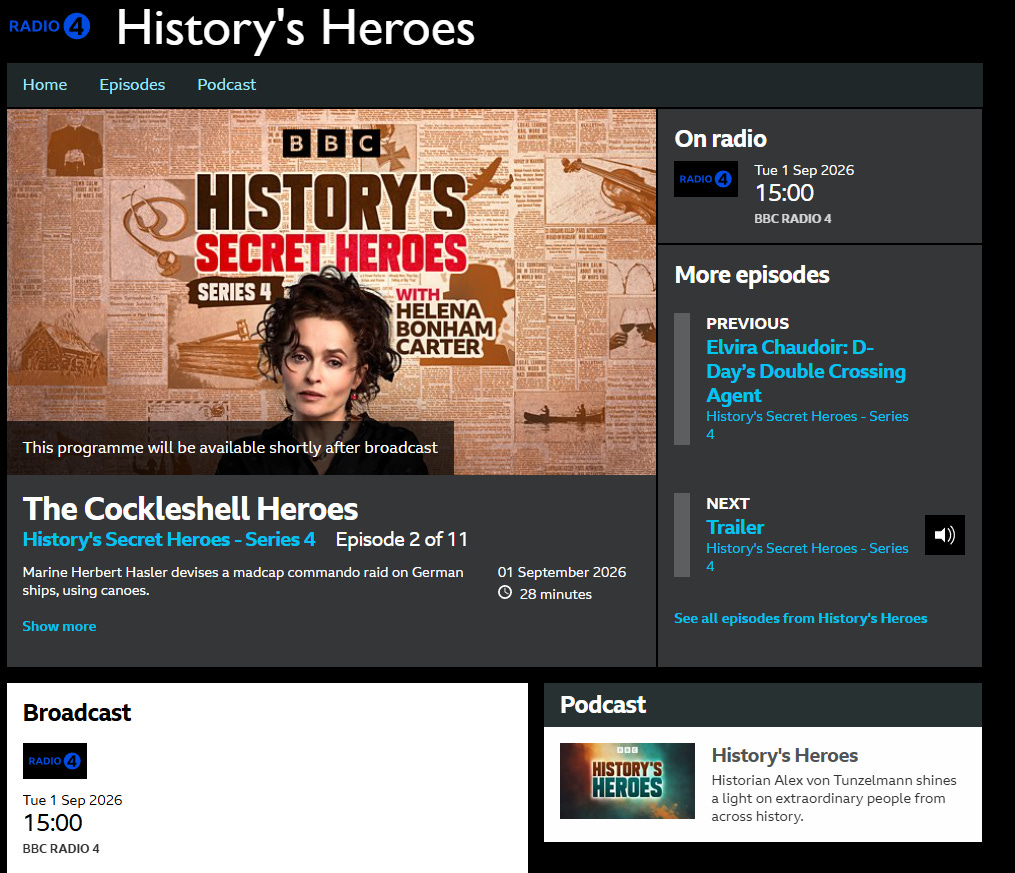
Task: Click the 'available shortly after broadcast' notice
Action: point(230,448)
